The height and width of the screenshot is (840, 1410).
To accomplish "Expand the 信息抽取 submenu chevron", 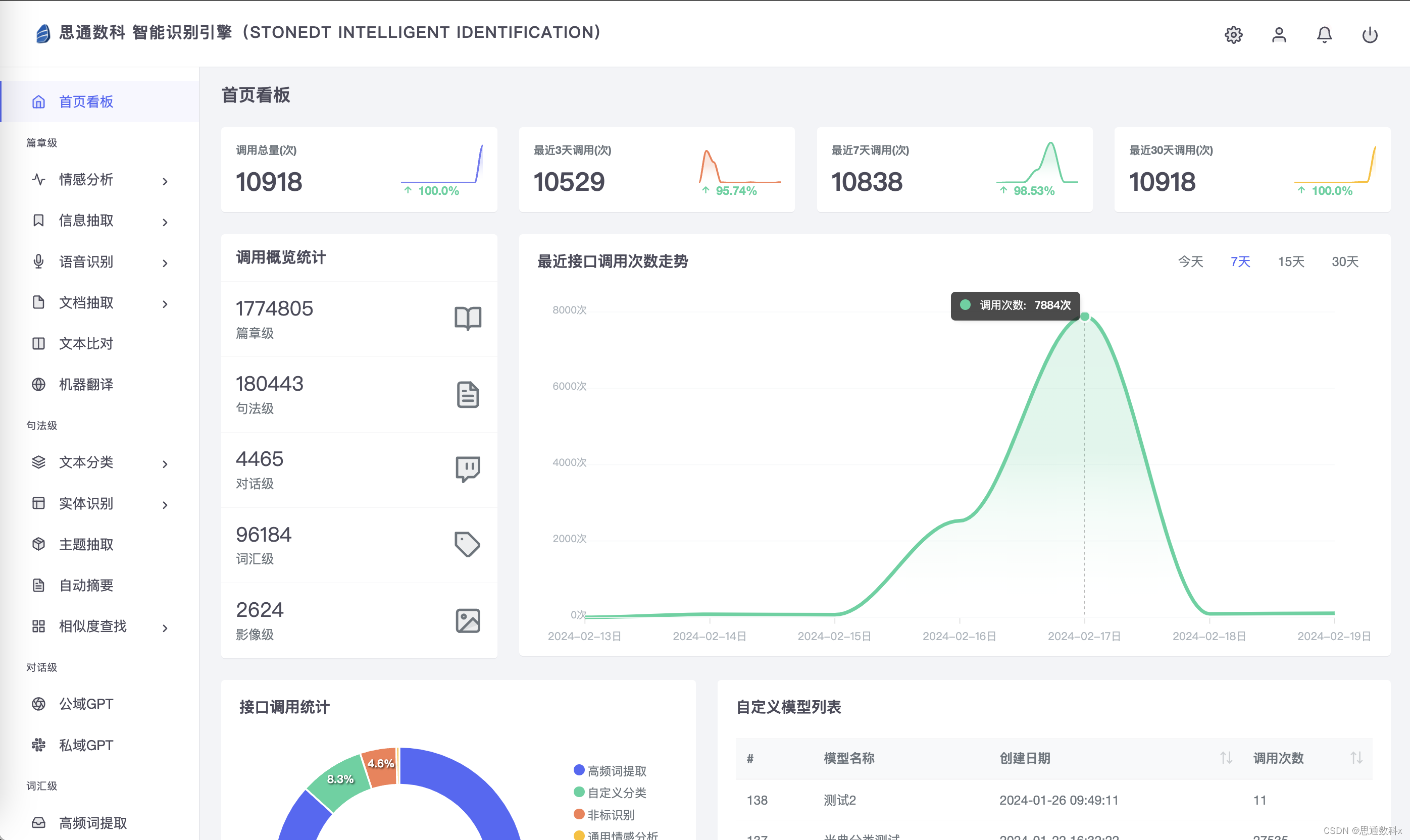I will (x=165, y=223).
